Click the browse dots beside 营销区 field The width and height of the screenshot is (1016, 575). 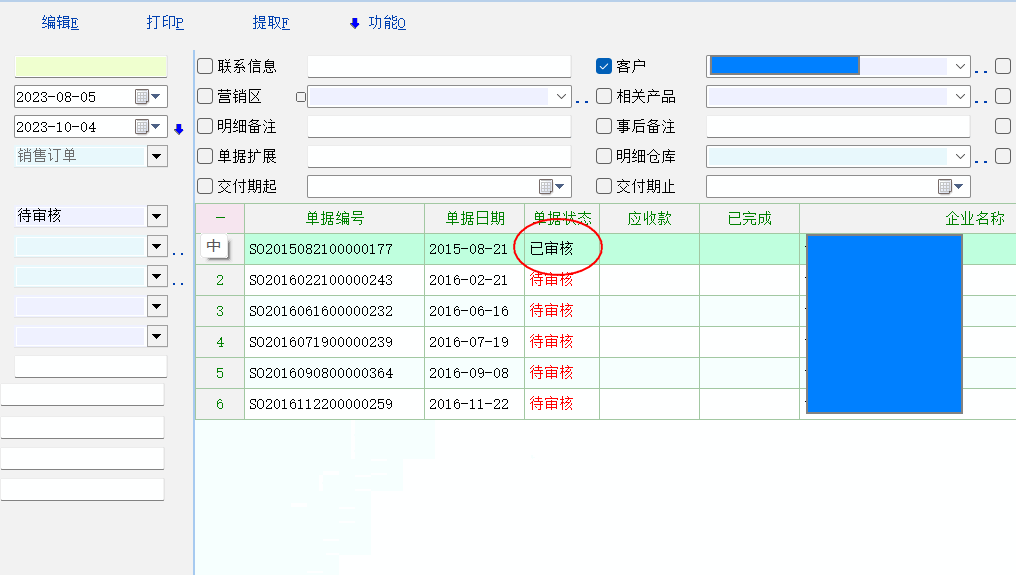coord(582,99)
